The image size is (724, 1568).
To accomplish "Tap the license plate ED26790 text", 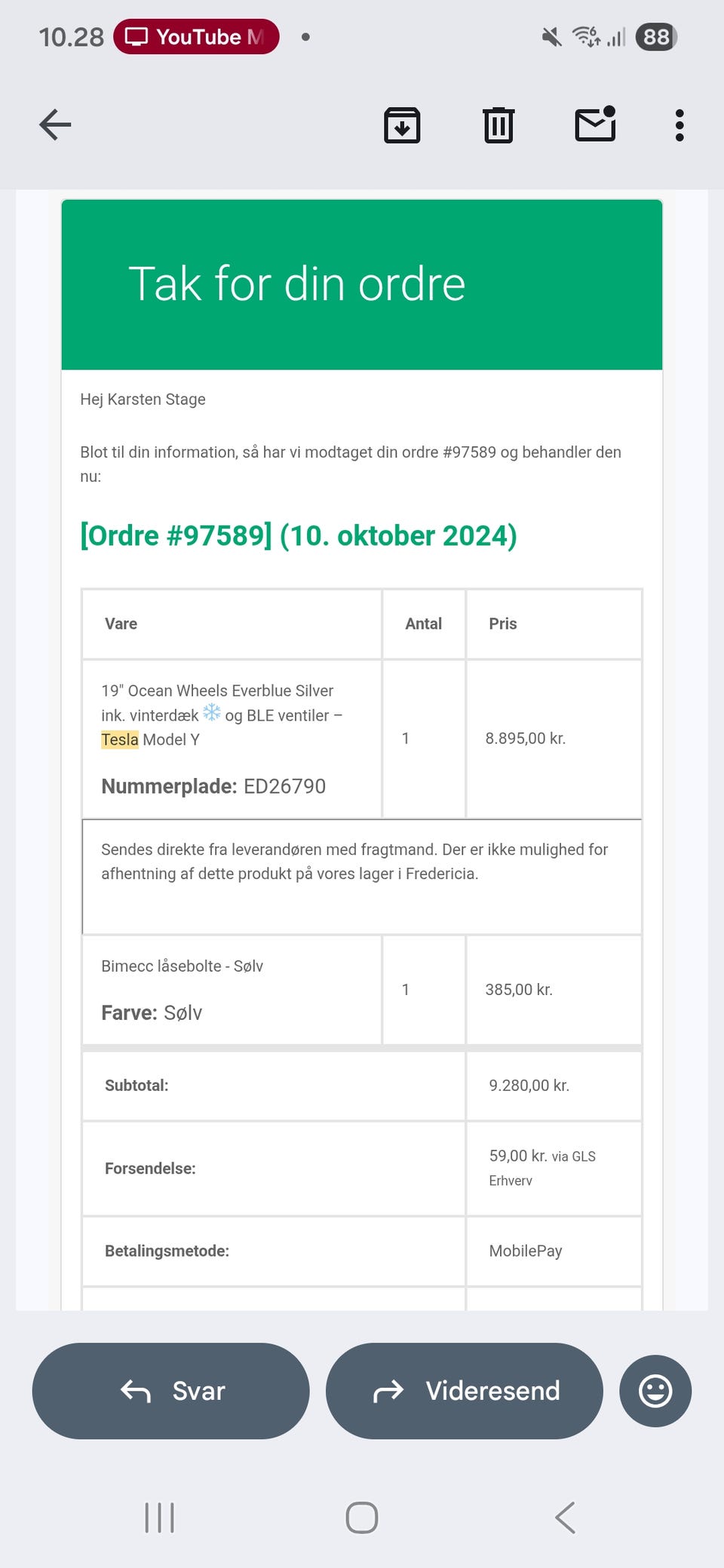I will coord(284,786).
